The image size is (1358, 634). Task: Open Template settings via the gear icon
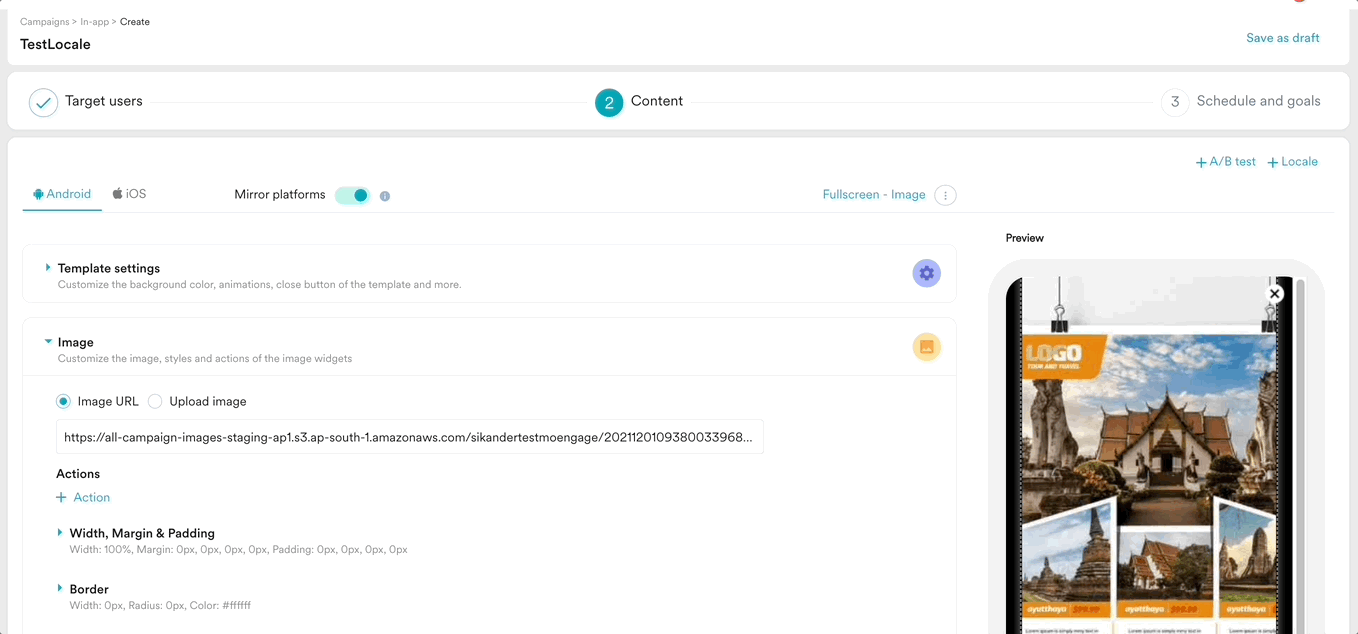click(x=926, y=272)
